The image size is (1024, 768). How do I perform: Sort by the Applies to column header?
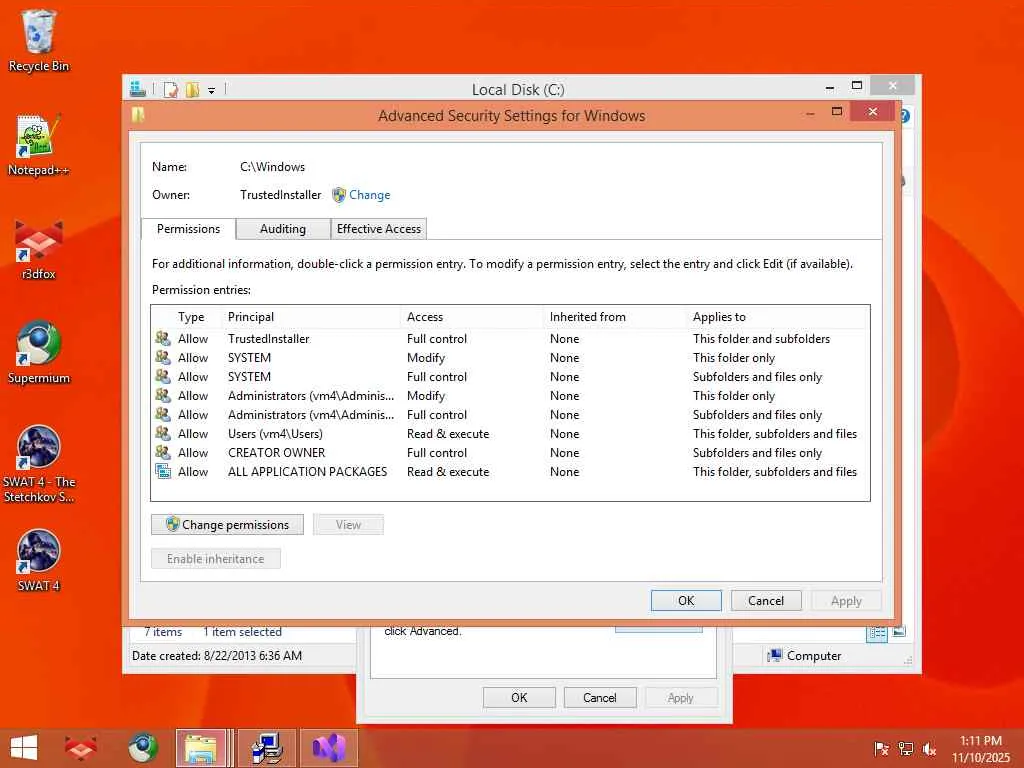[x=777, y=317]
